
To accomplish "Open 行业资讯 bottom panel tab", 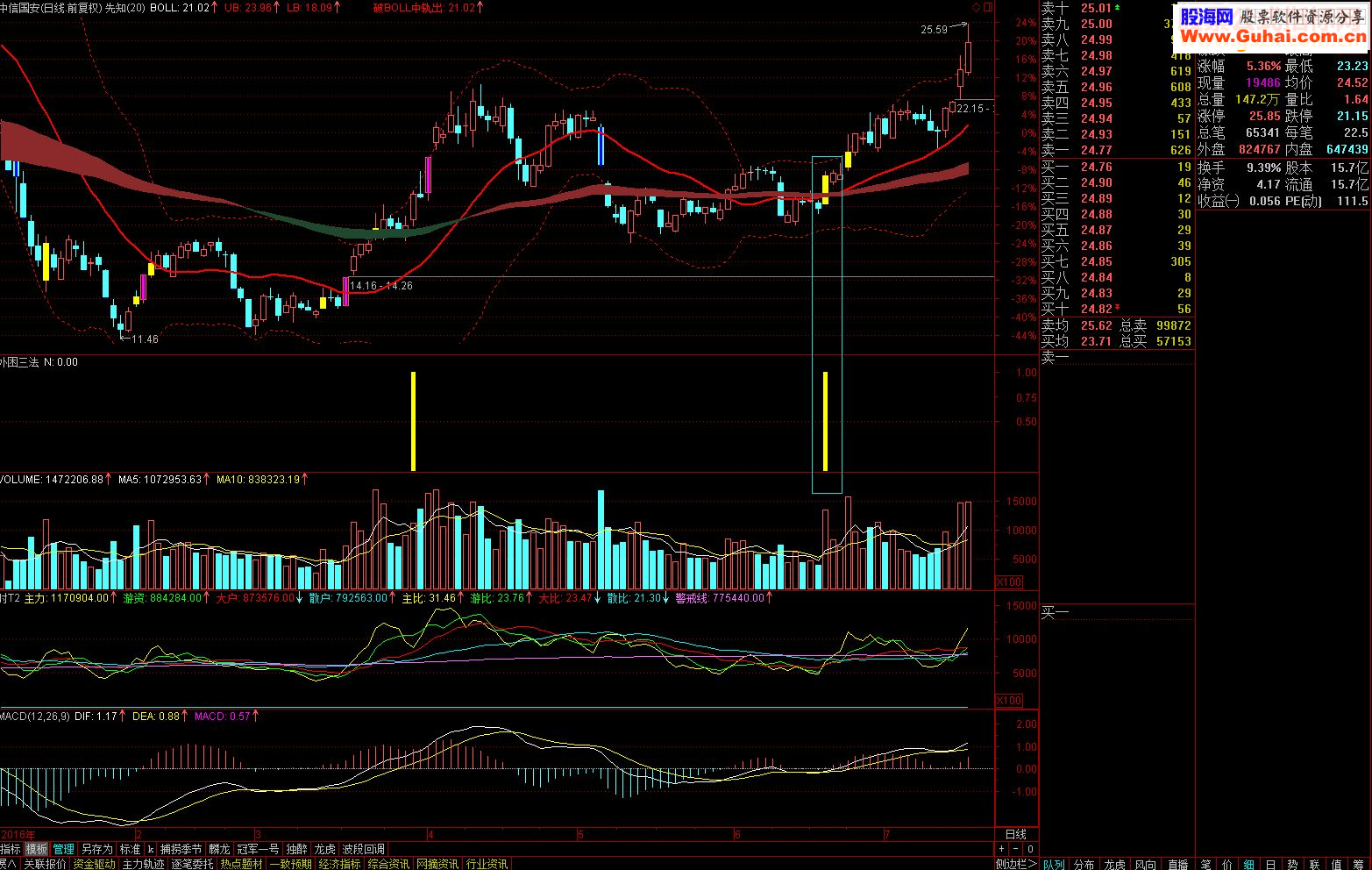I will [487, 864].
